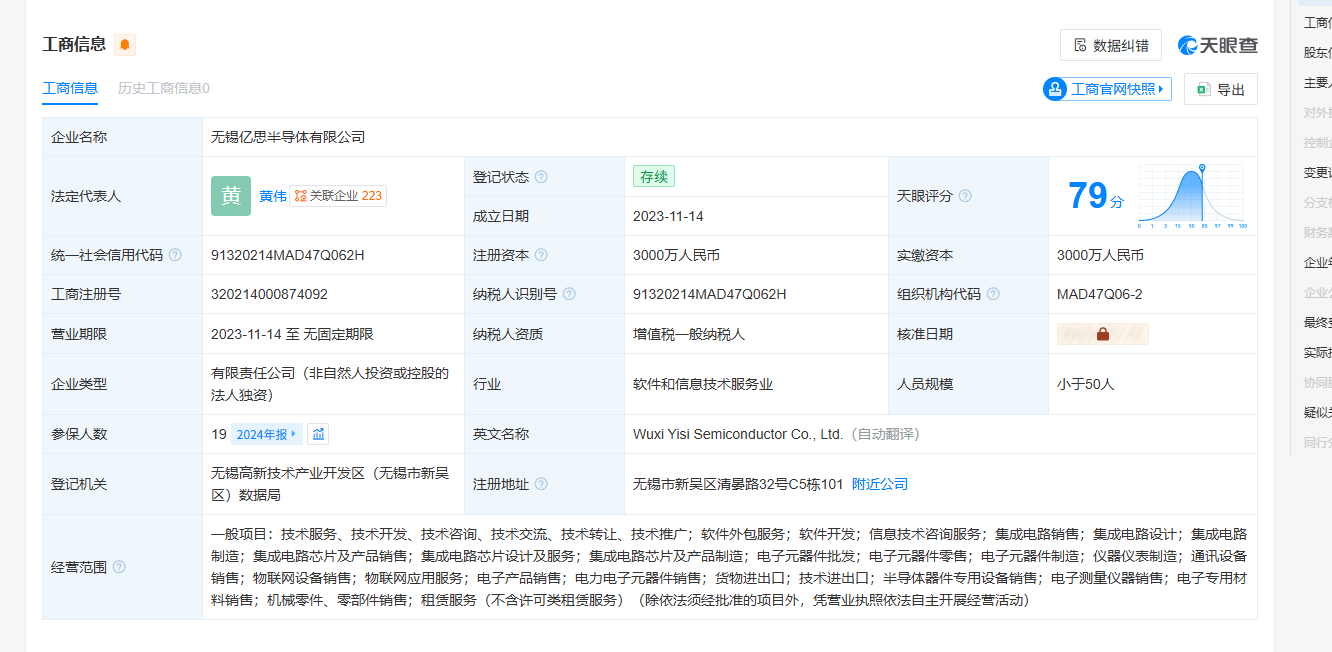
Task: Expand the 2024年报 annual report selector
Action: pyautogui.click(x=267, y=434)
